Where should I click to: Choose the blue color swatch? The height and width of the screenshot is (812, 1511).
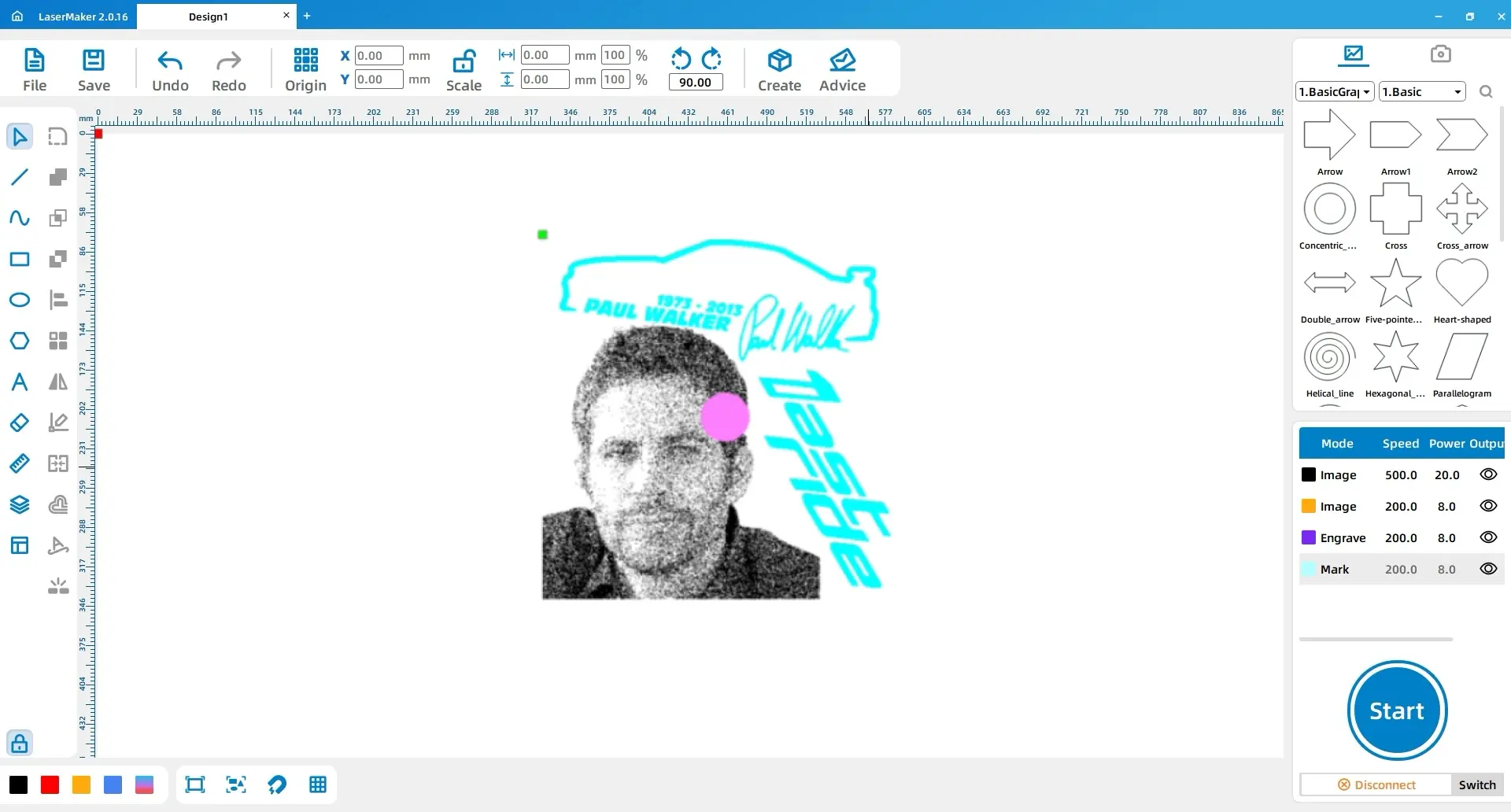pyautogui.click(x=113, y=784)
